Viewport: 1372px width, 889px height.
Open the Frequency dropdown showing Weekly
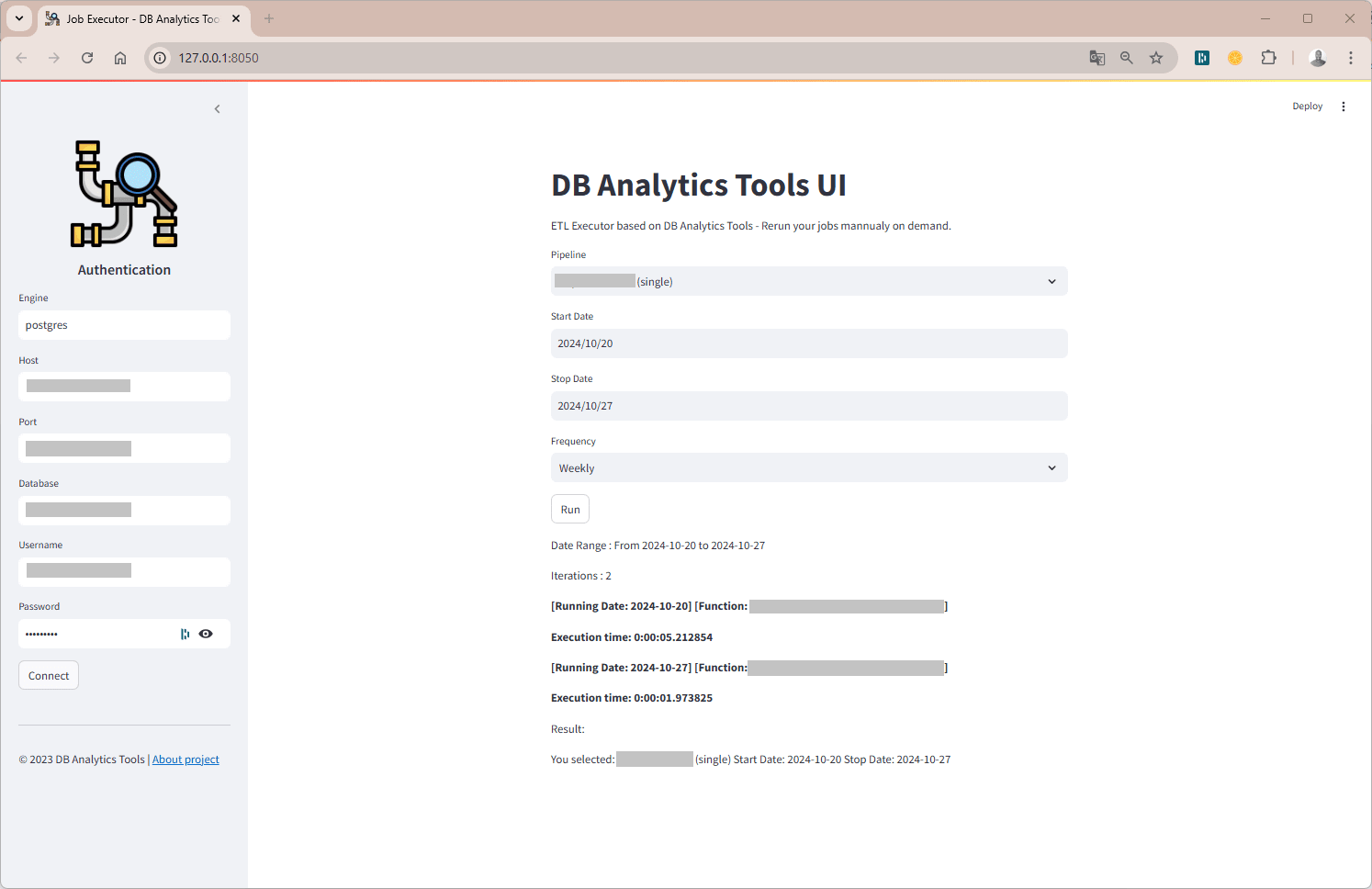coord(809,467)
